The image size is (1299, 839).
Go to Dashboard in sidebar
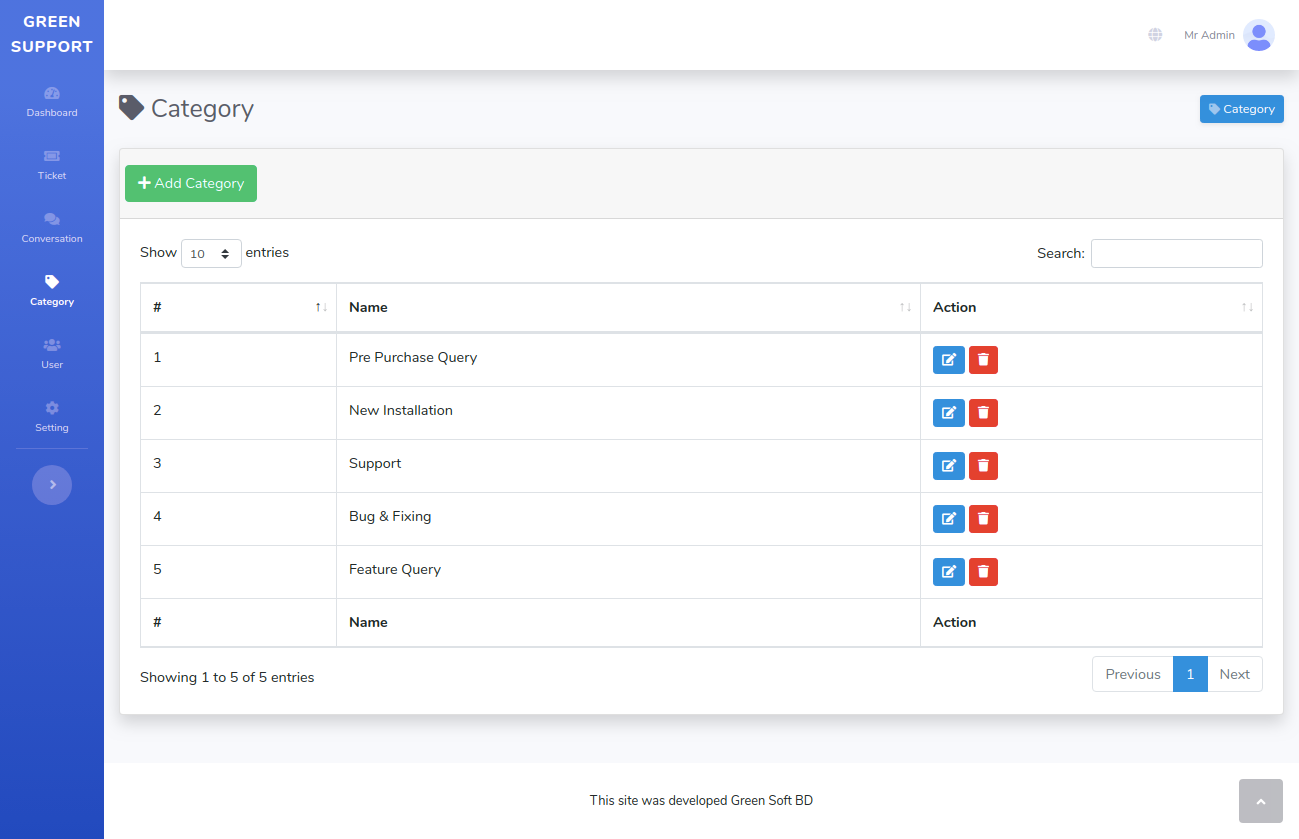click(52, 102)
